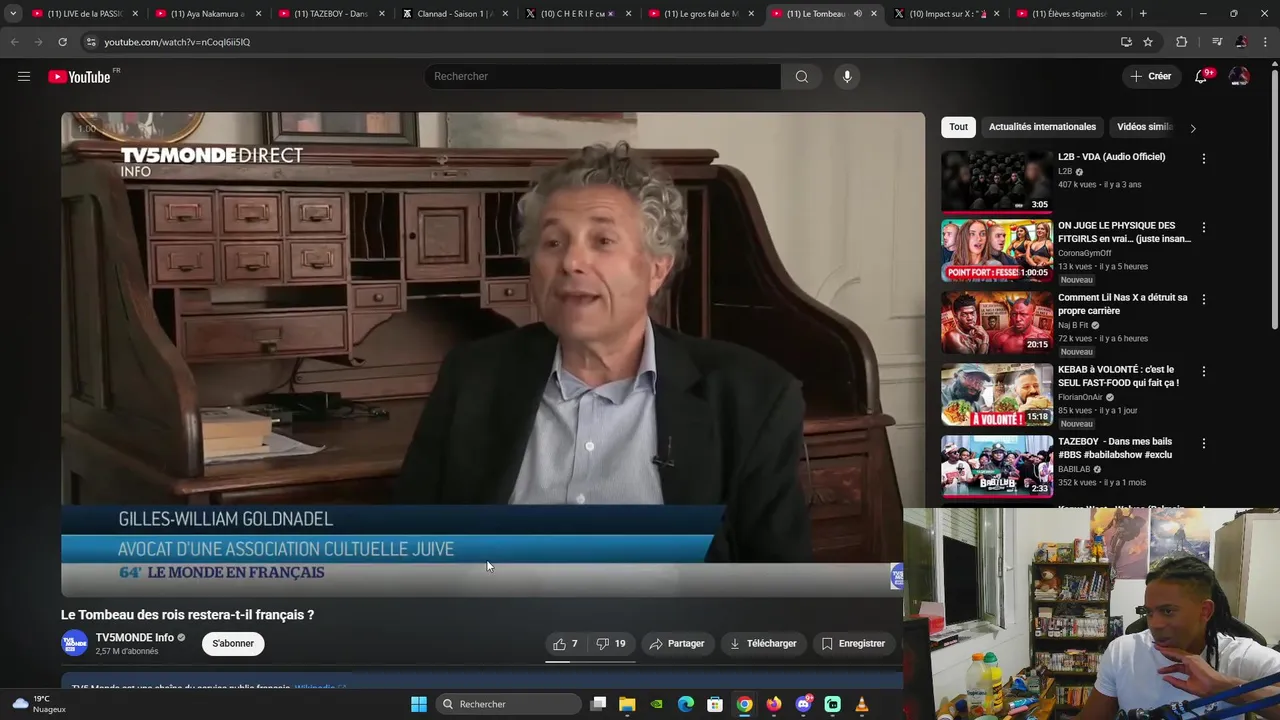
Task: Open File Explorer from taskbar
Action: point(627,704)
